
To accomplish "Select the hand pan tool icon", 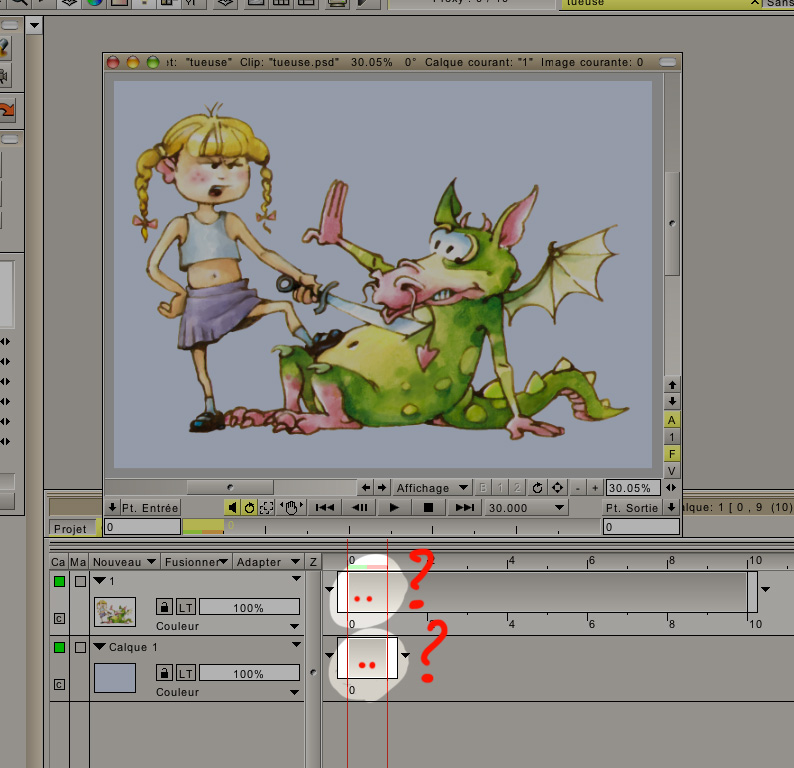I will (x=291, y=507).
